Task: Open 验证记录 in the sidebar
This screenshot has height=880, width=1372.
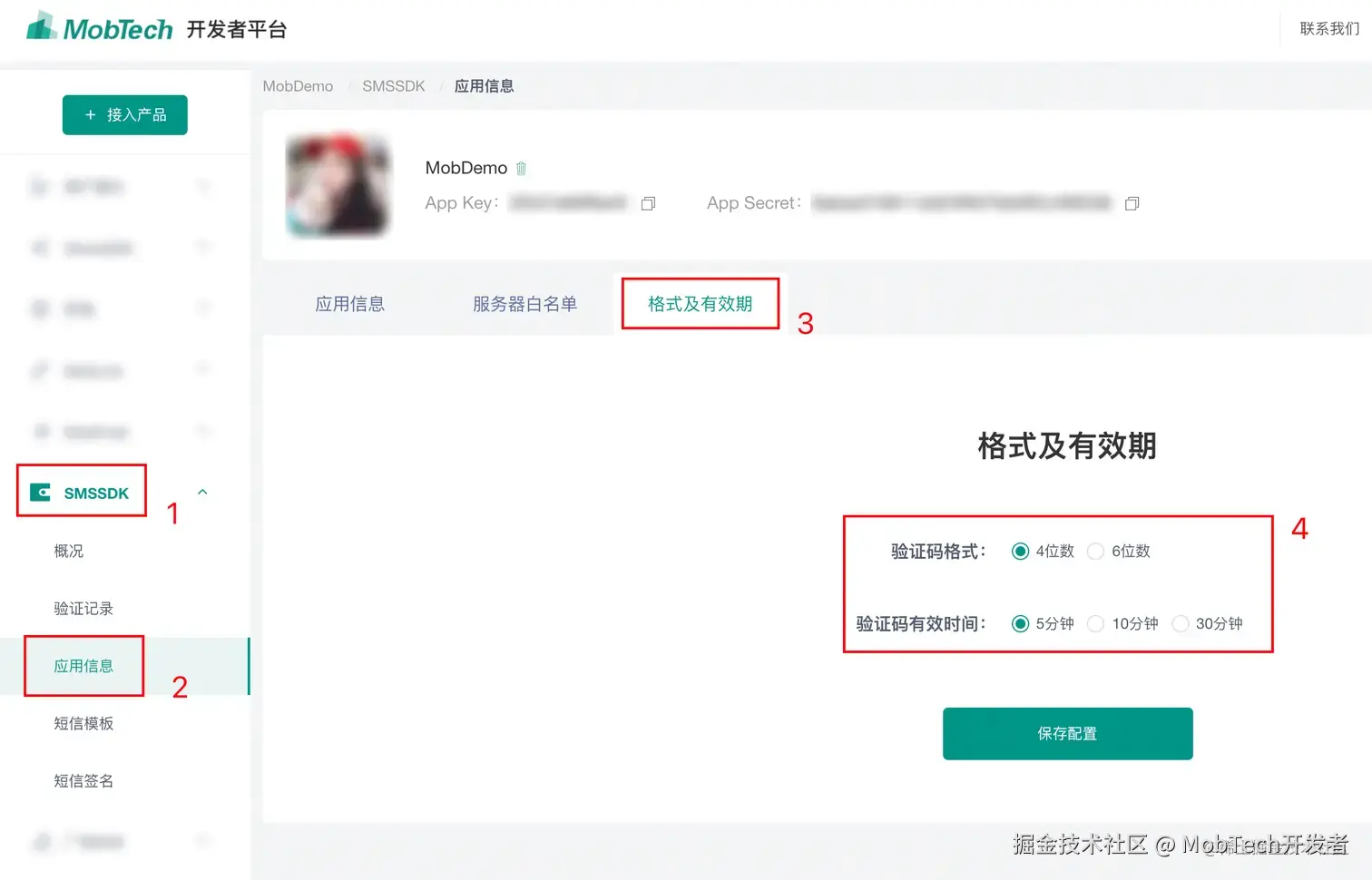Action: 83,608
